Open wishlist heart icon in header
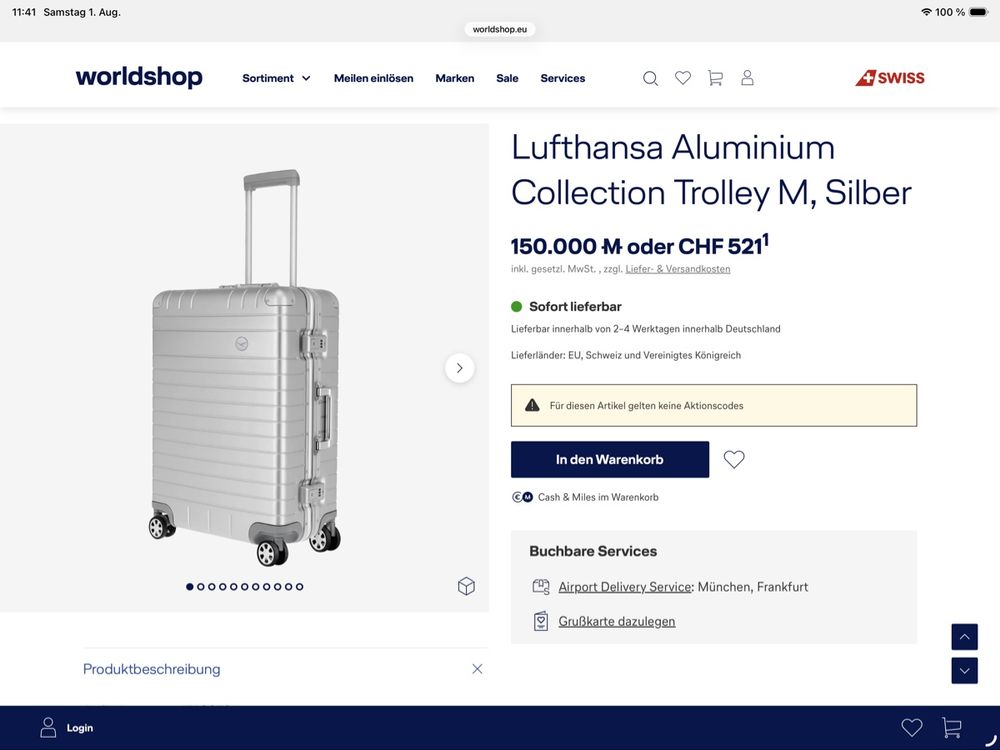This screenshot has width=1000, height=750. coord(682,78)
